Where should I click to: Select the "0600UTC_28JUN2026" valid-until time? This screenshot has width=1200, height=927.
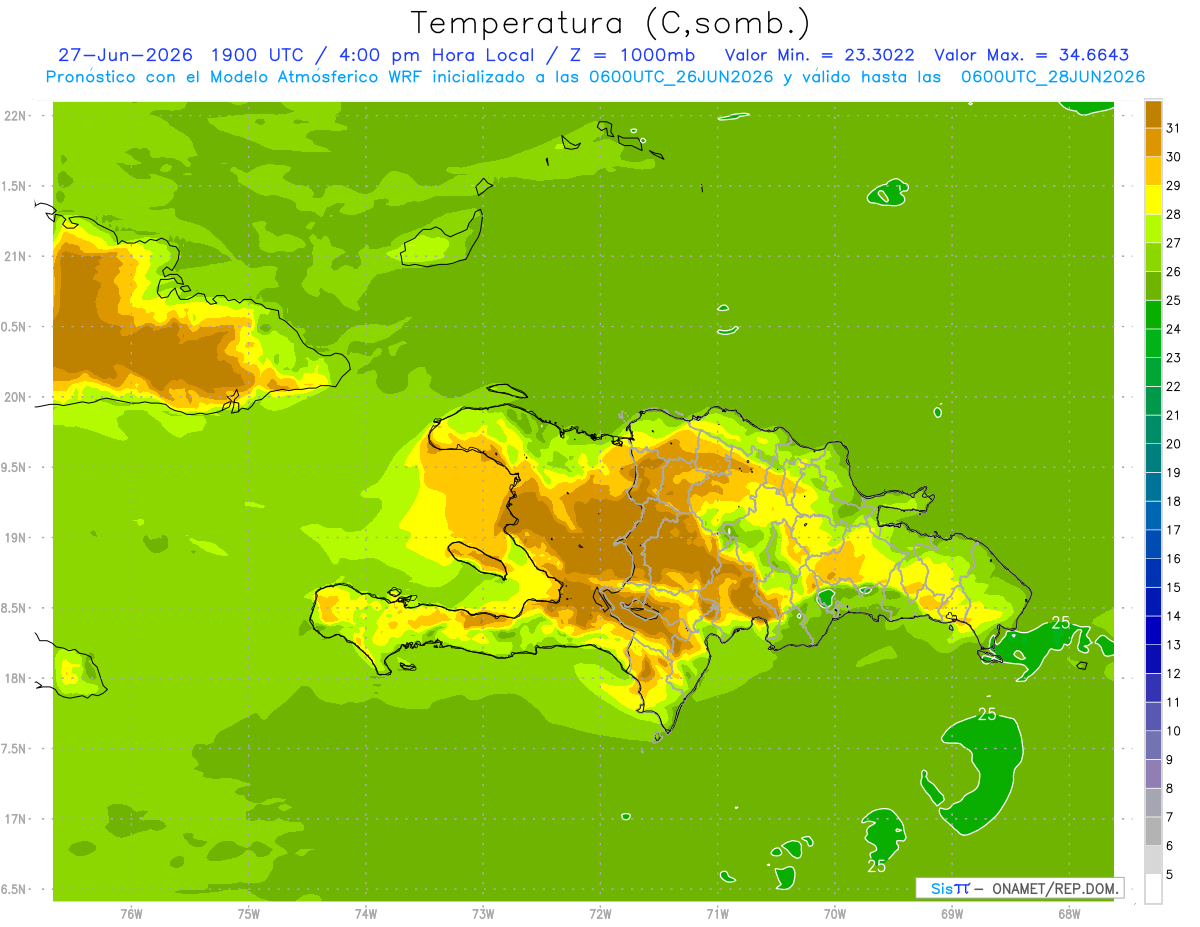[x=1053, y=77]
